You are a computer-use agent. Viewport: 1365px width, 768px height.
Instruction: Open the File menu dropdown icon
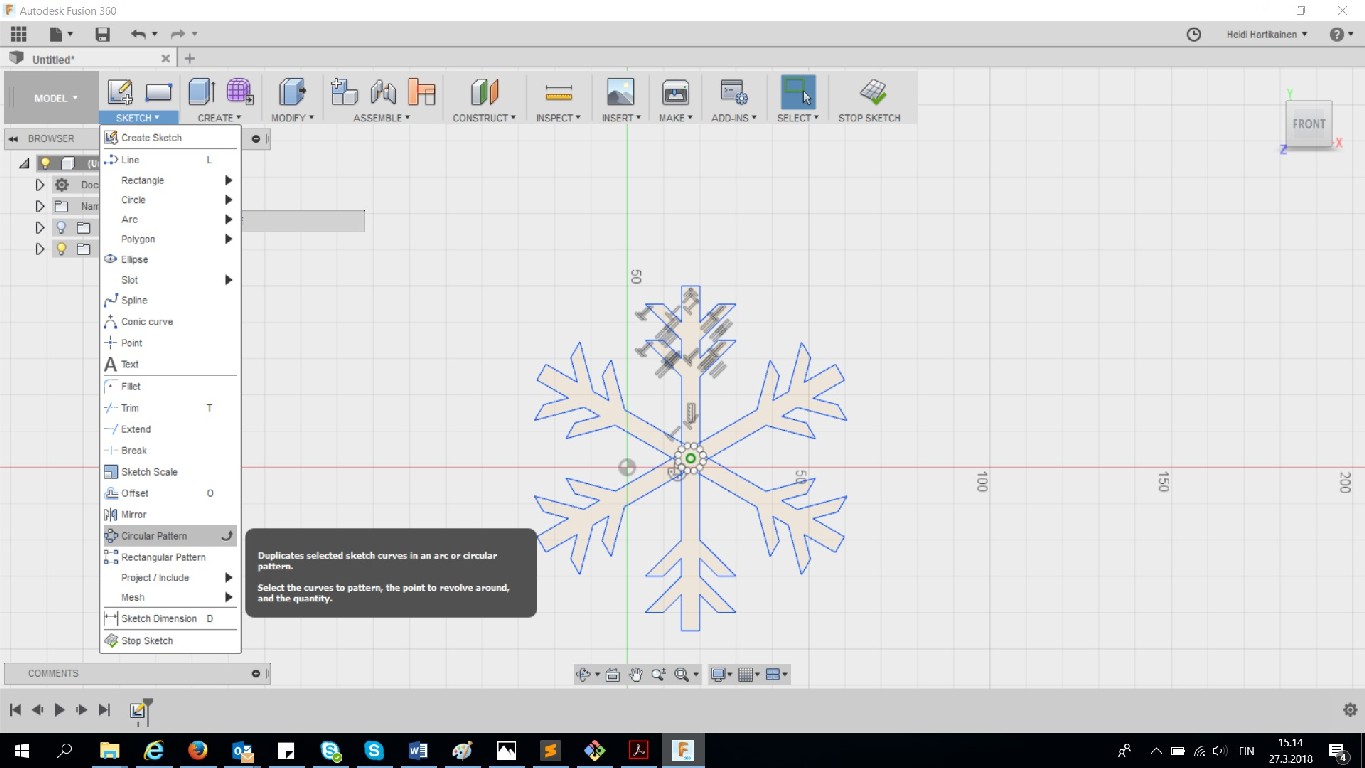pyautogui.click(x=61, y=34)
